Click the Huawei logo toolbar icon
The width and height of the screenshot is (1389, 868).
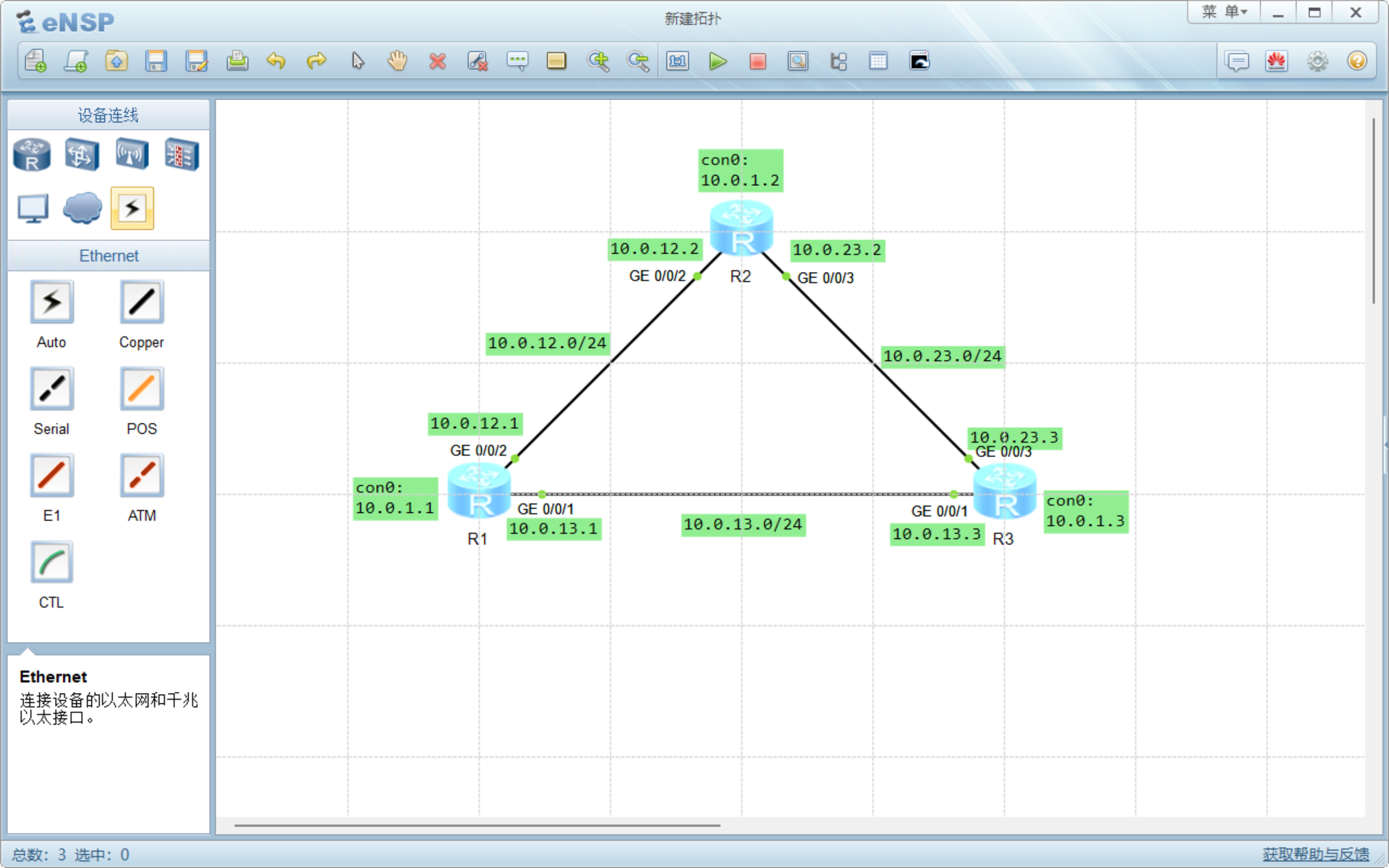(1277, 61)
